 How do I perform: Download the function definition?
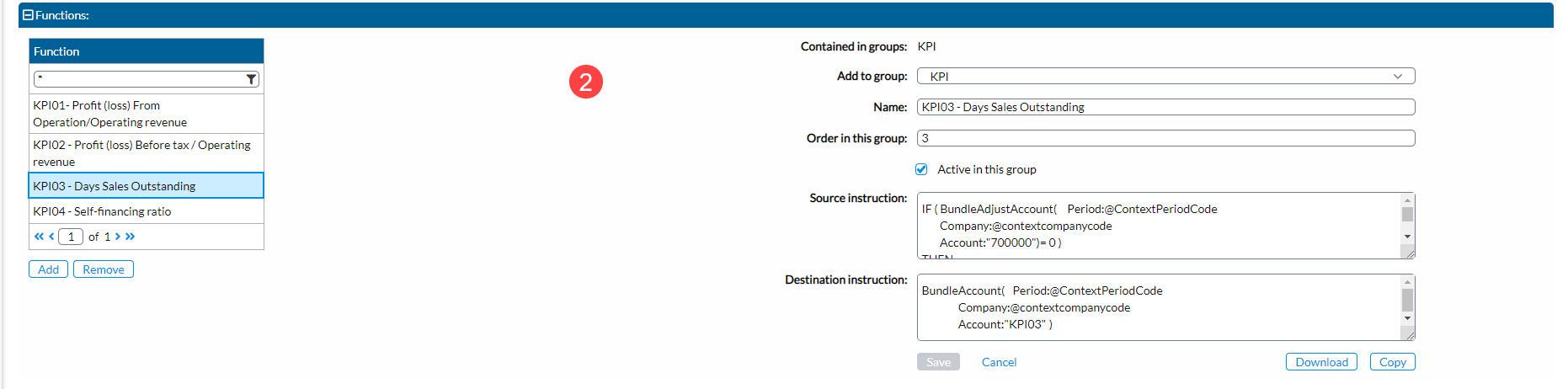pos(1320,362)
